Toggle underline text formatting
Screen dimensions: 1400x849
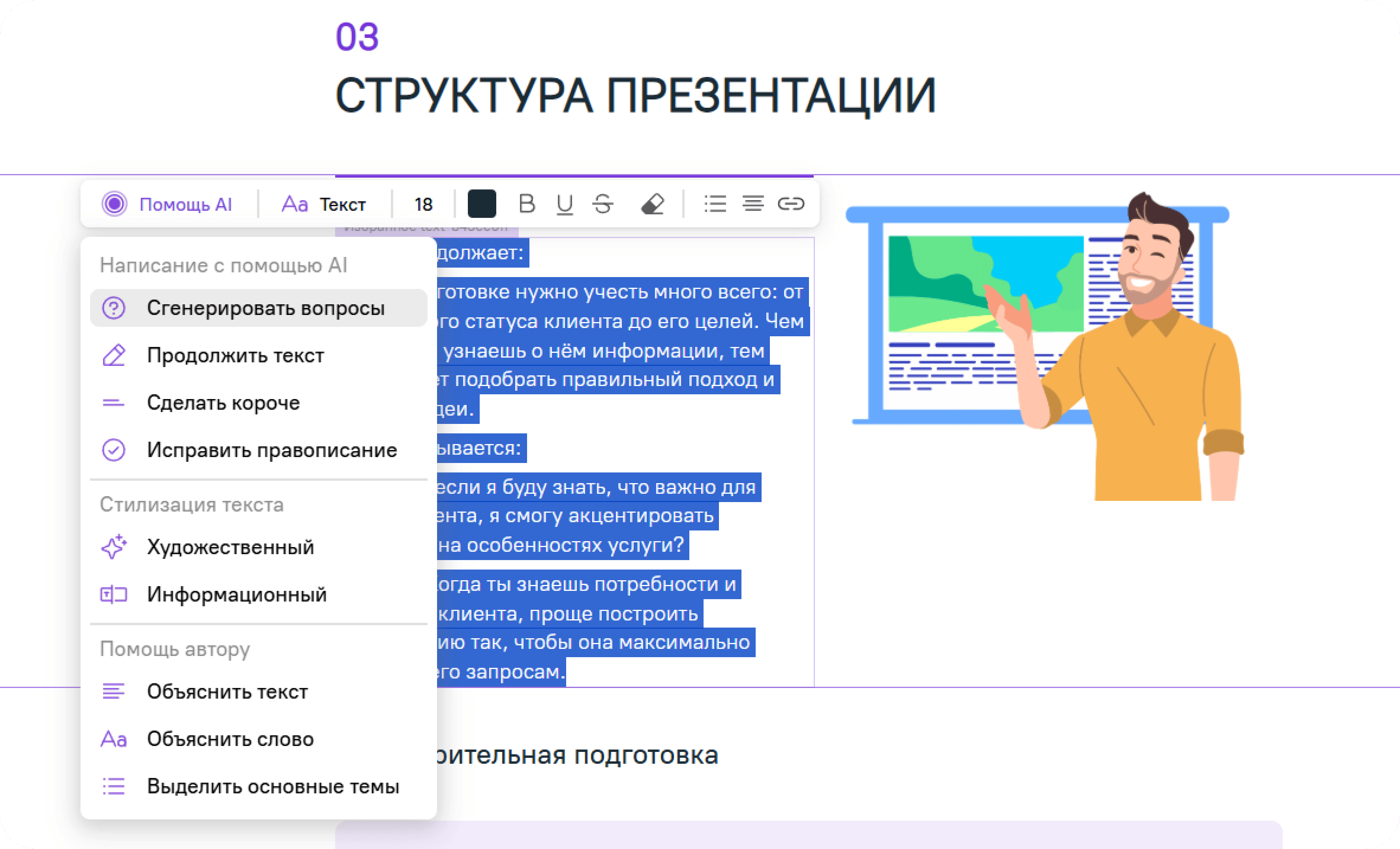[x=564, y=204]
